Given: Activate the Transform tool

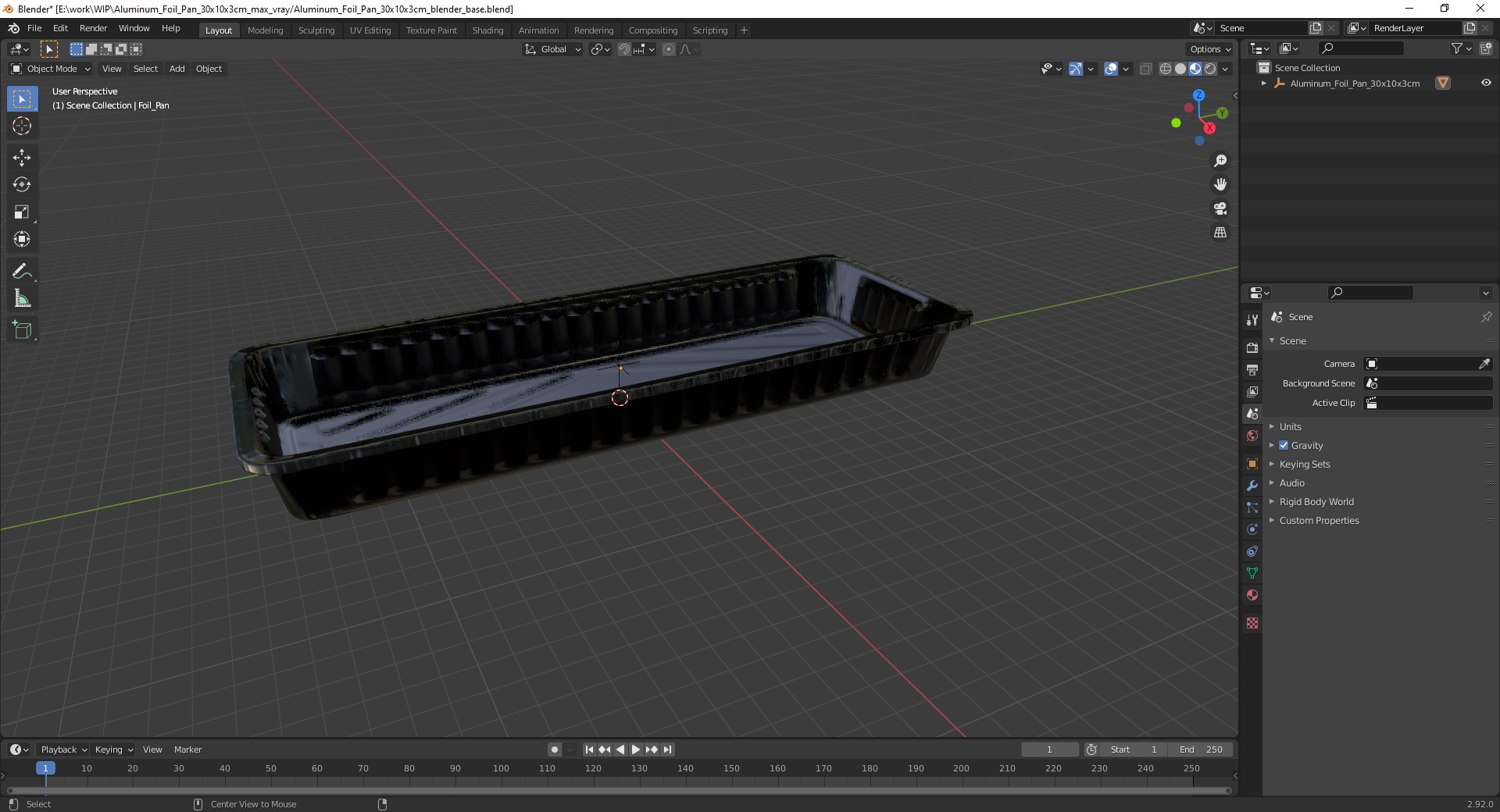Looking at the screenshot, I should (22, 239).
